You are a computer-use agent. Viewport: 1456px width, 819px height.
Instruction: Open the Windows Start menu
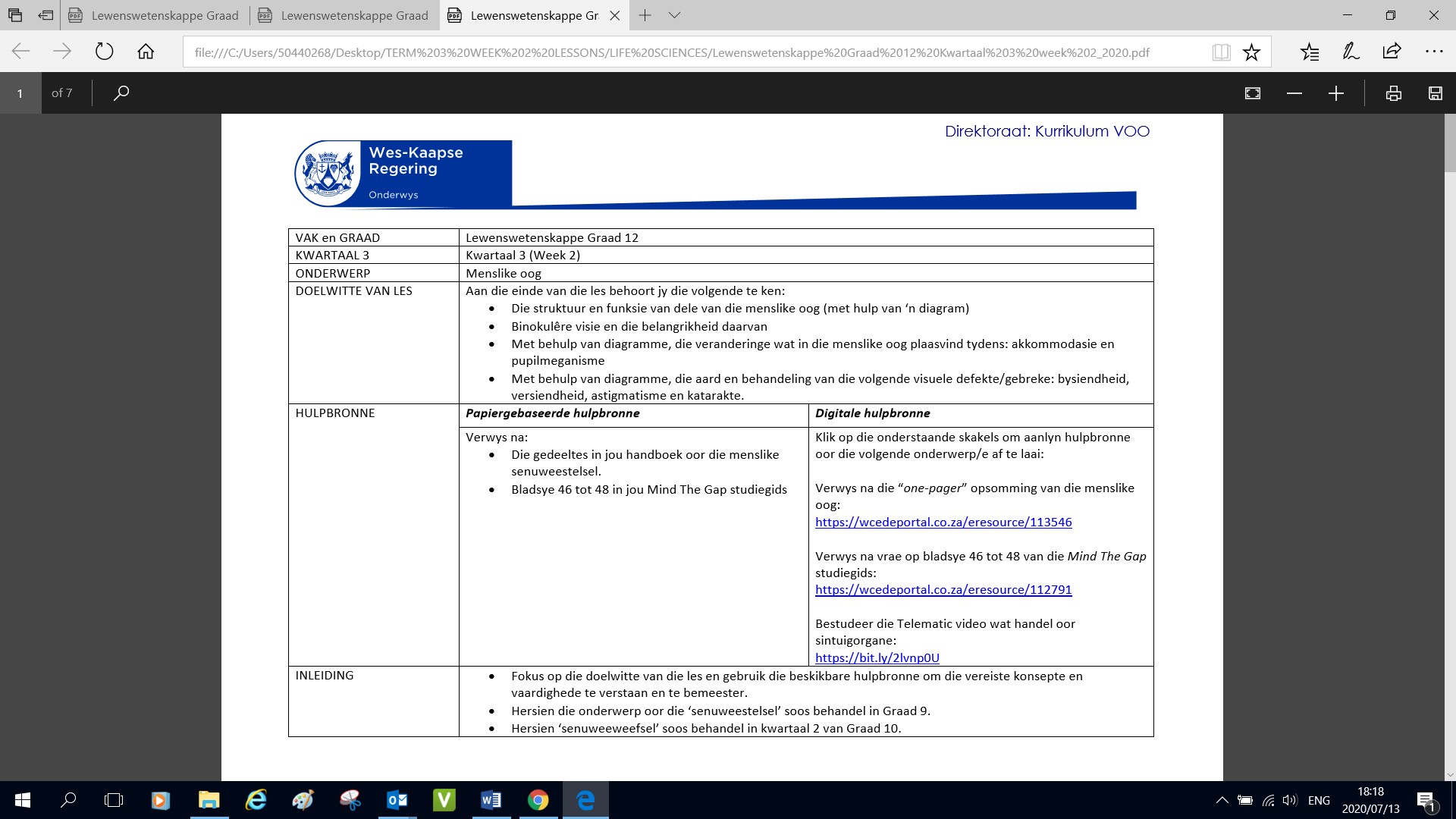tap(22, 800)
